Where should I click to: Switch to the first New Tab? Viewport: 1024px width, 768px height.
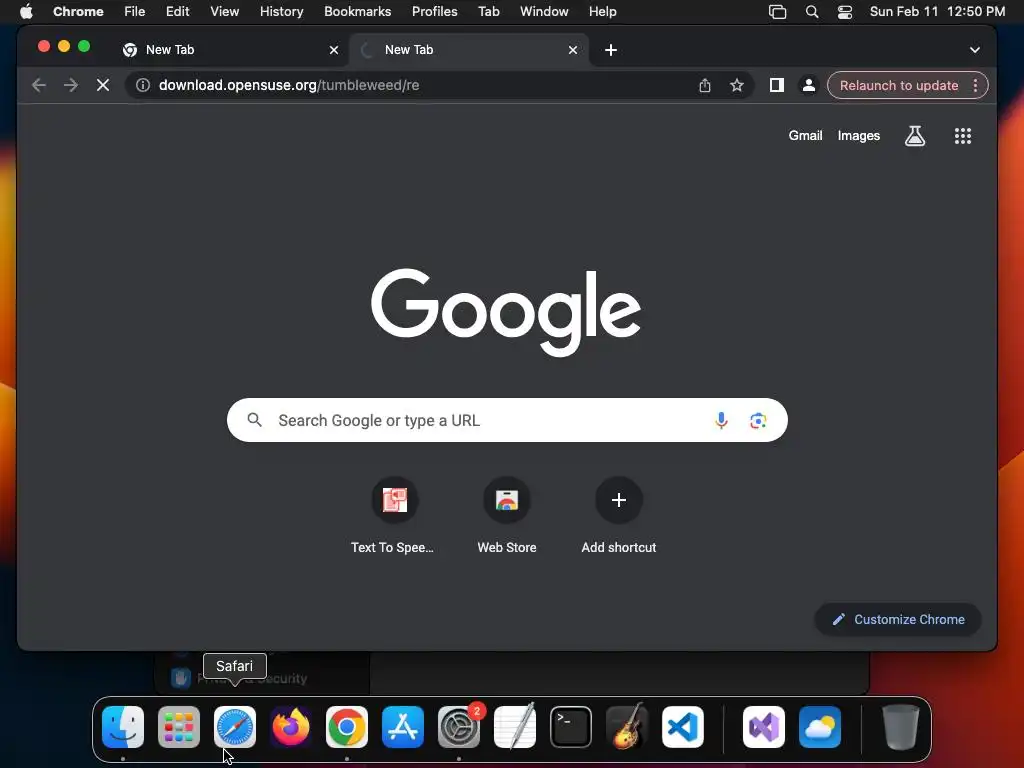pyautogui.click(x=230, y=50)
